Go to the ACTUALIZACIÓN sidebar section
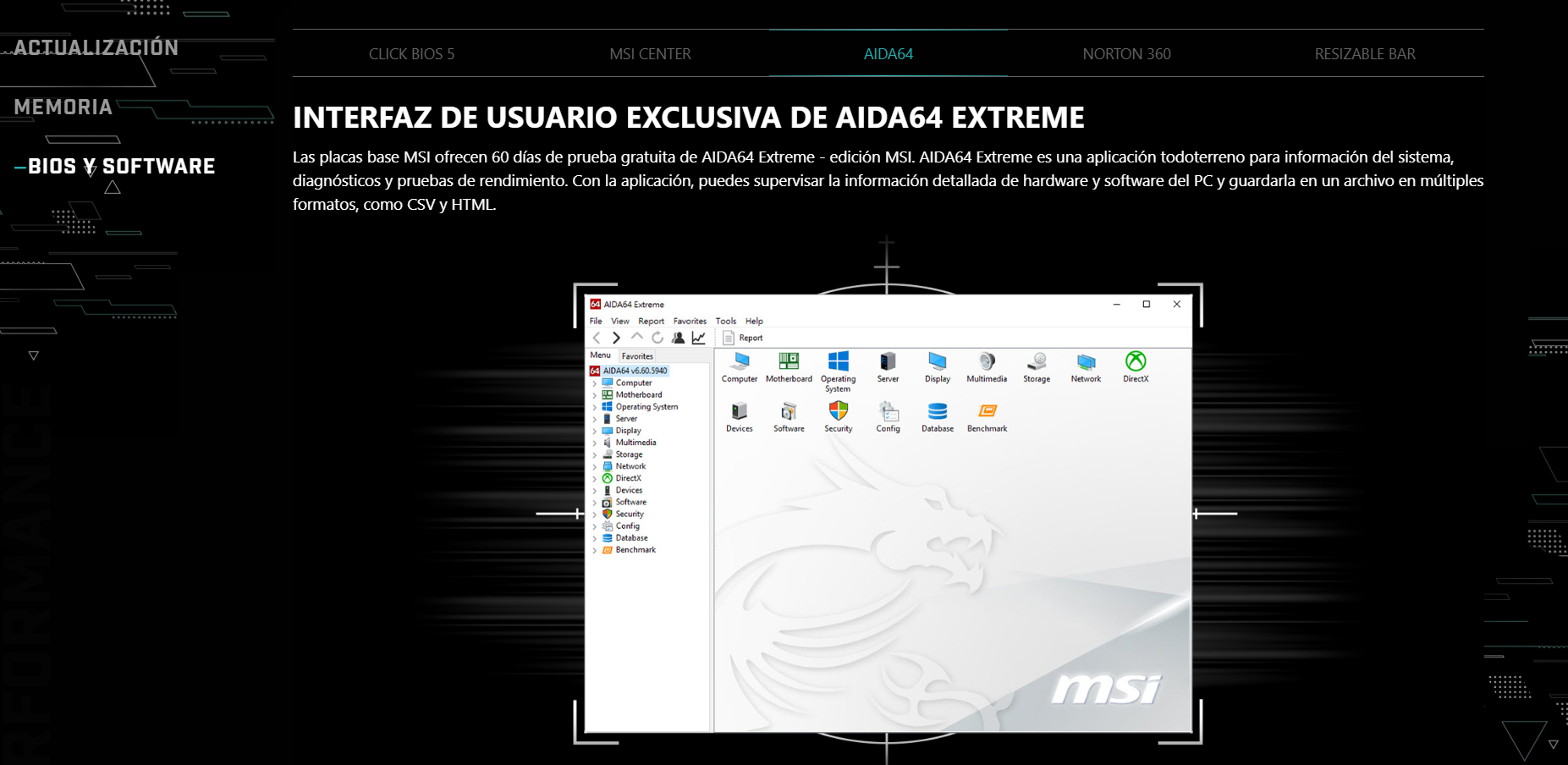The width and height of the screenshot is (1568, 765). (96, 47)
